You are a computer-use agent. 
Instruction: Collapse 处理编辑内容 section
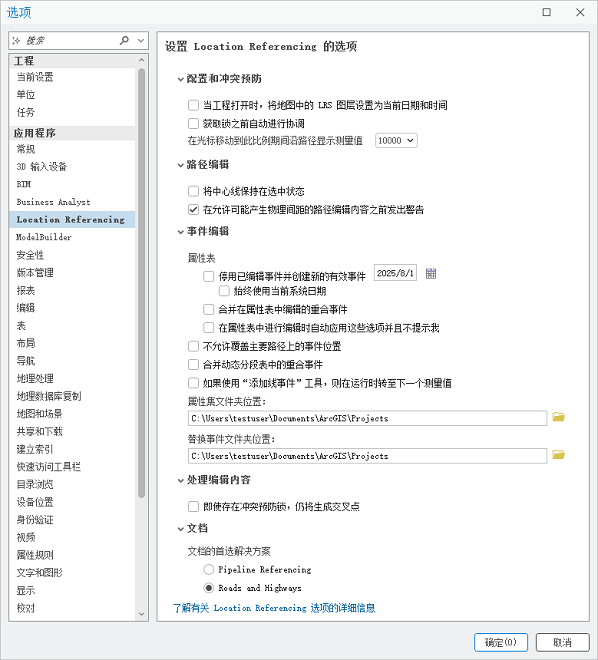pyautogui.click(x=181, y=480)
